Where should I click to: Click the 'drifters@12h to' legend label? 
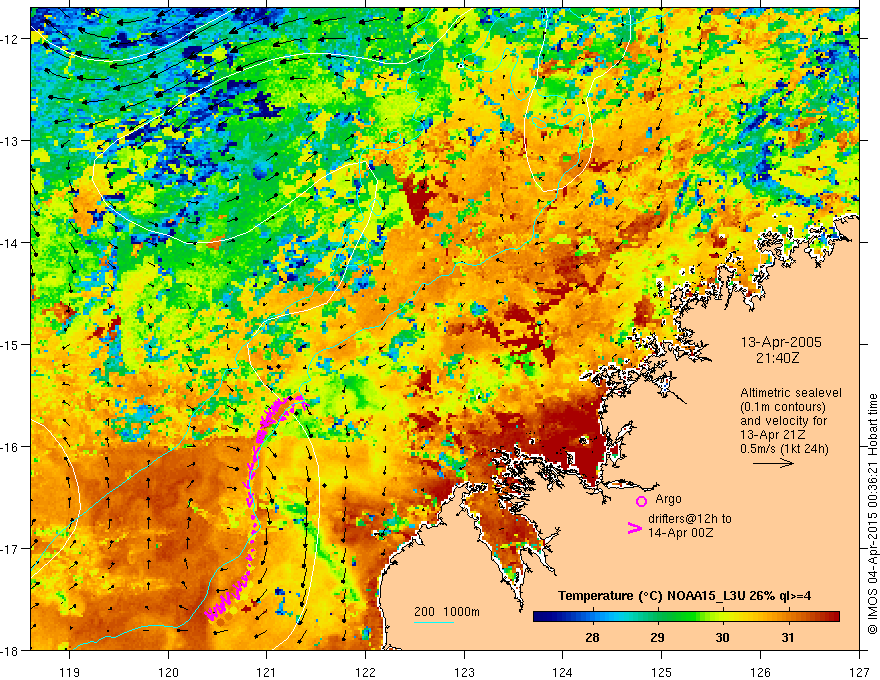tap(690, 519)
